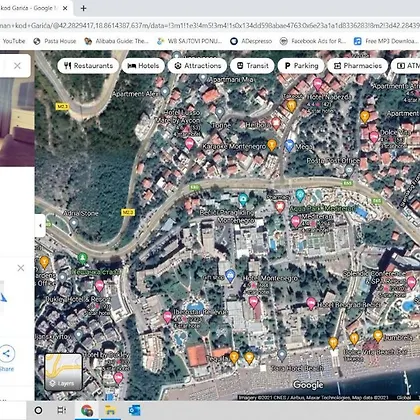Select the Dukley Hotel & Resort pin
The width and height of the screenshot is (420, 420).
tap(99, 286)
